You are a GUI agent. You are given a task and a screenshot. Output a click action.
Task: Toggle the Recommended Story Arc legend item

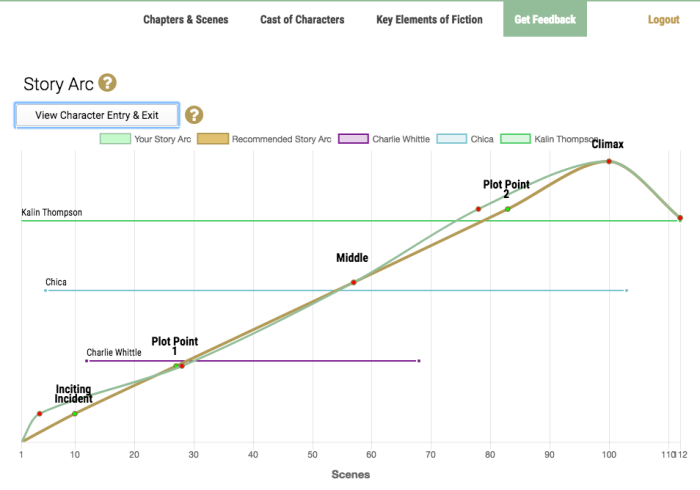[212, 139]
